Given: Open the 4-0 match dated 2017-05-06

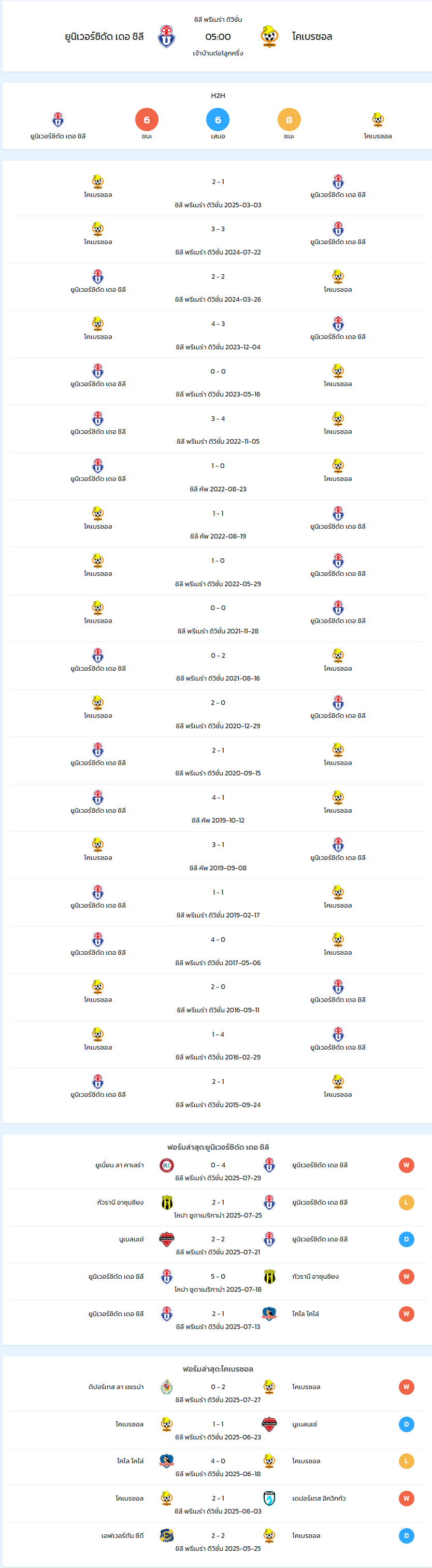Looking at the screenshot, I should 218,950.
